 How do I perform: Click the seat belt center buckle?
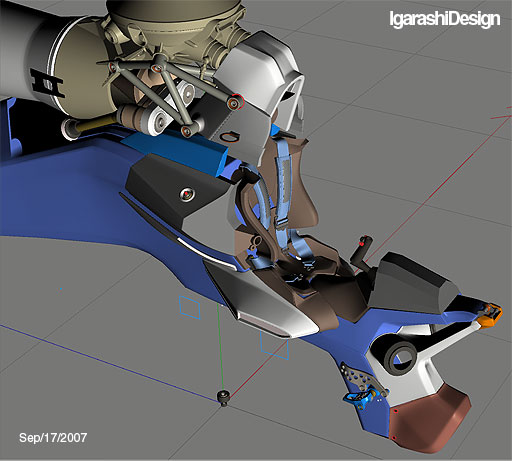pyautogui.click(x=298, y=276)
